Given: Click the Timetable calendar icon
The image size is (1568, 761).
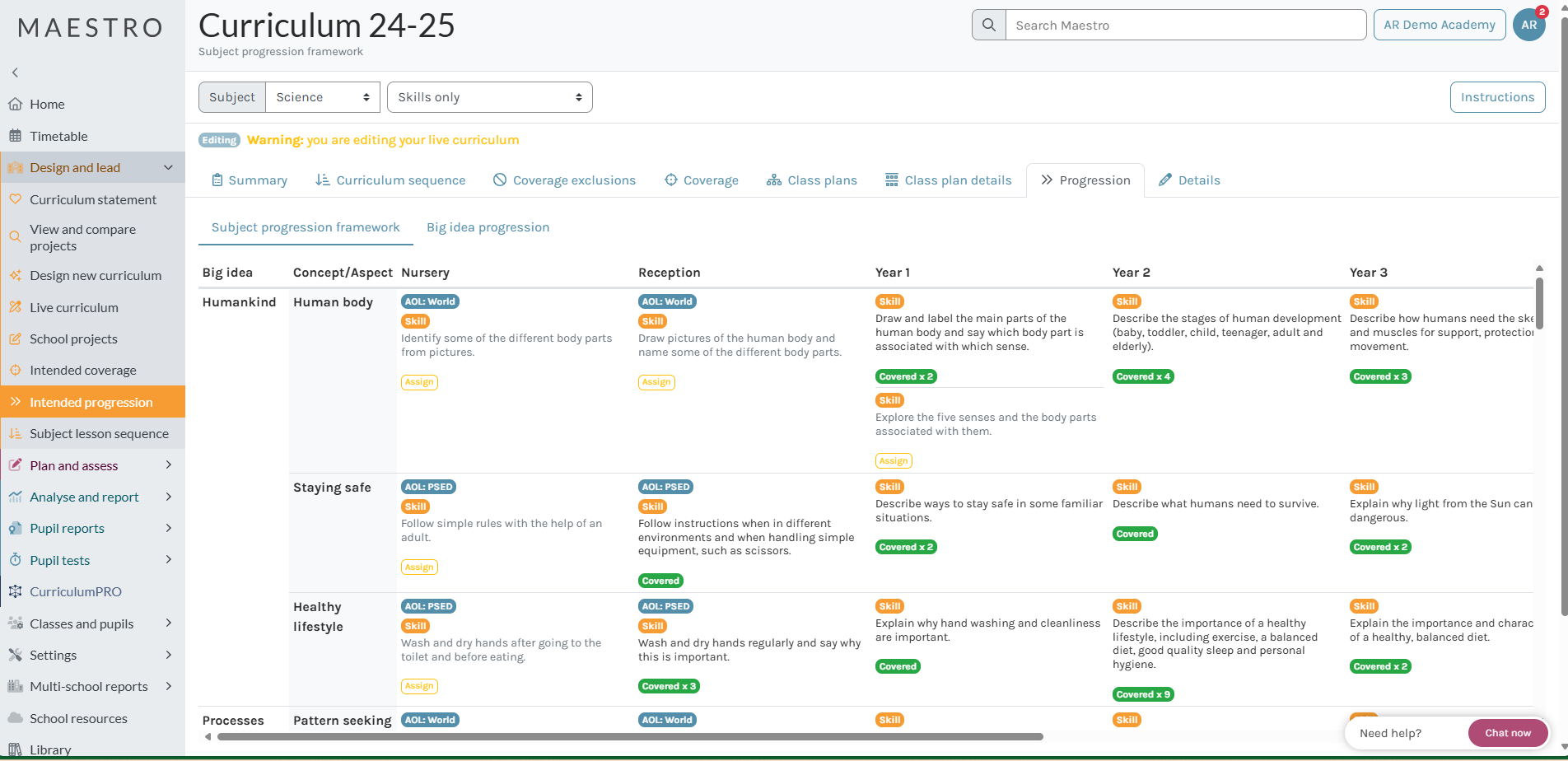Looking at the screenshot, I should coord(15,136).
